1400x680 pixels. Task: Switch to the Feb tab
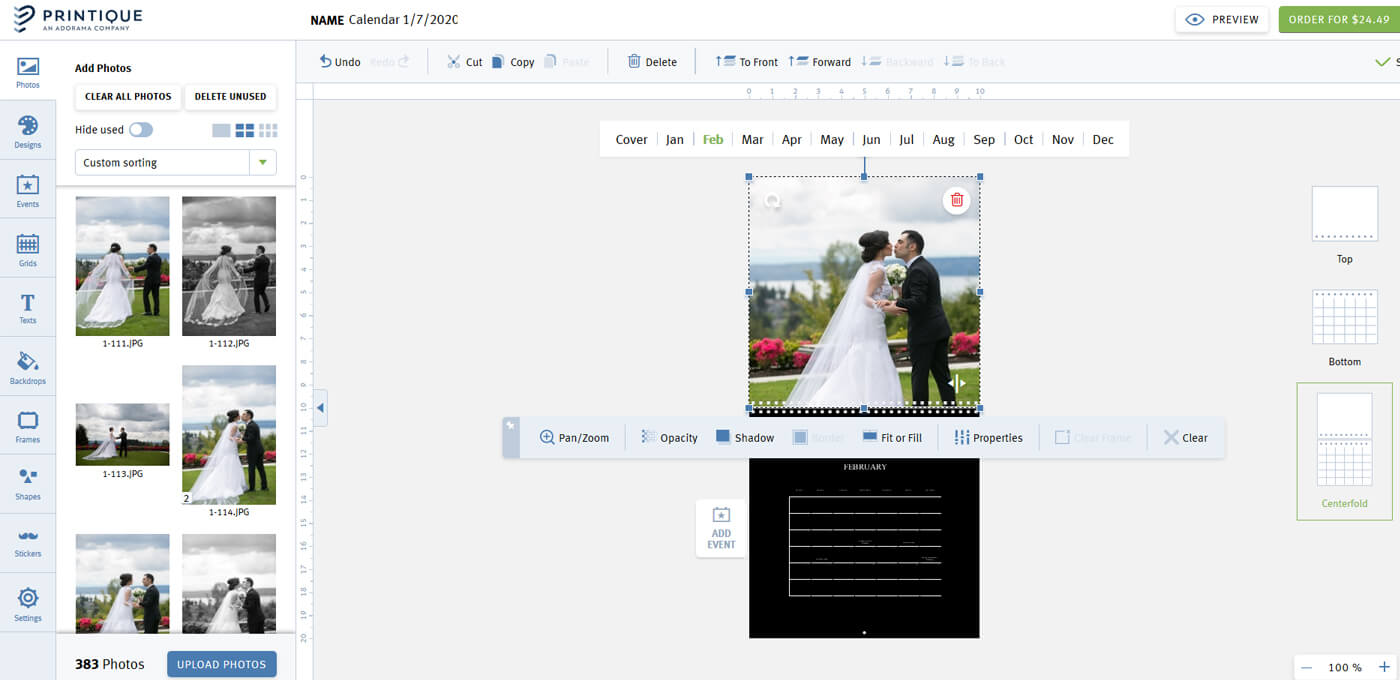point(712,139)
